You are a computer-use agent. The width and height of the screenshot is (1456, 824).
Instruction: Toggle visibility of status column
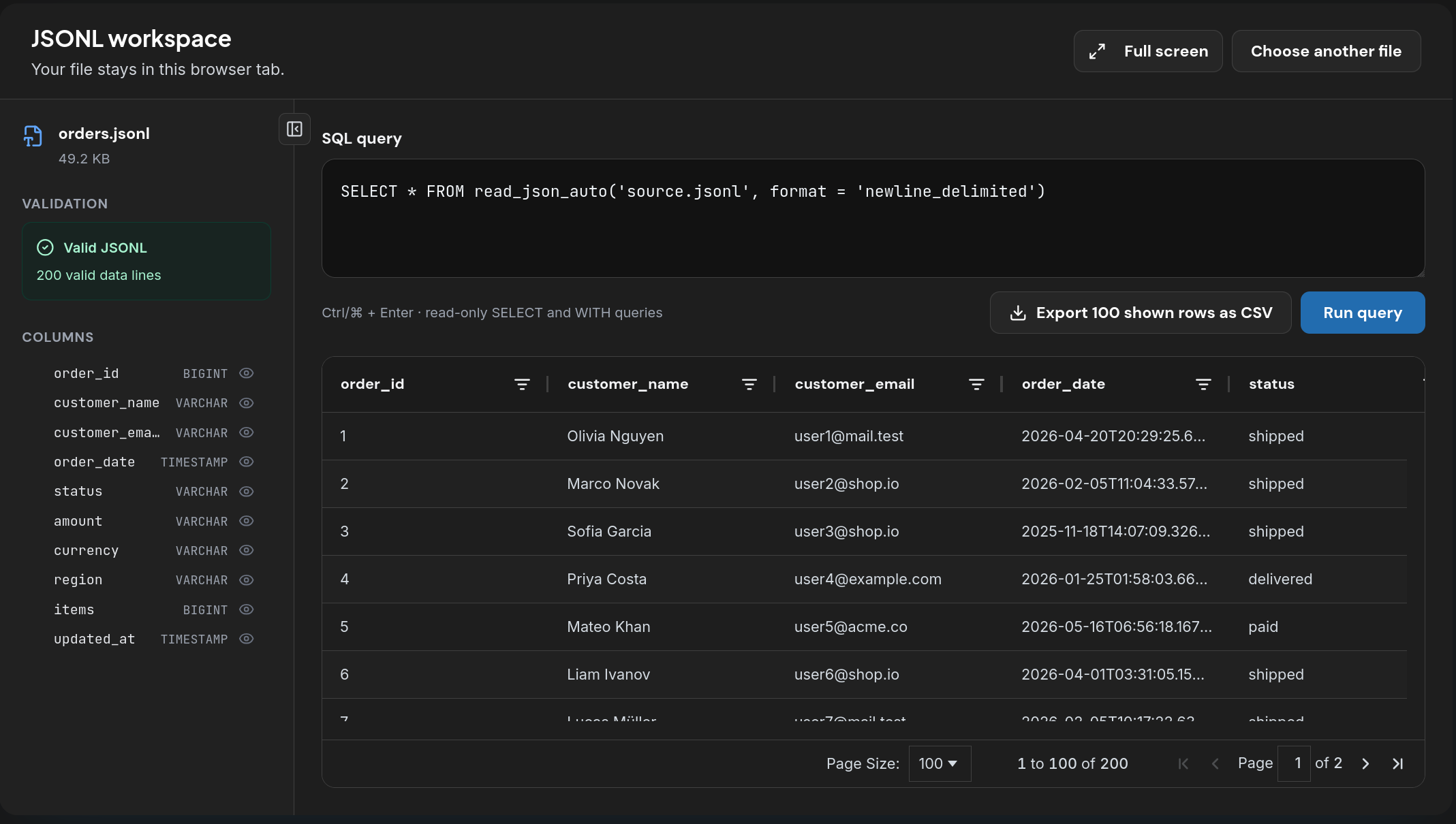point(247,492)
